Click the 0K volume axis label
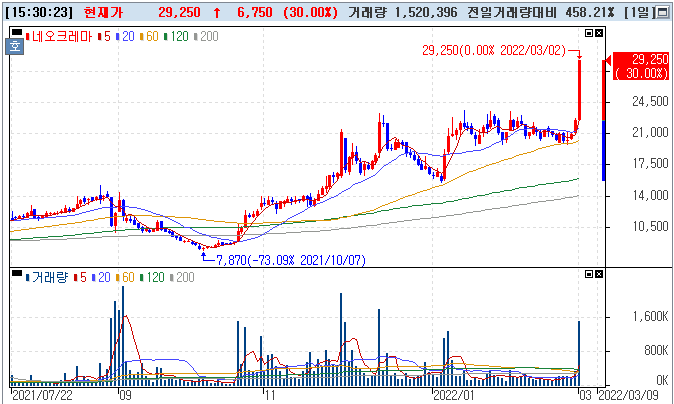Screen dimensions: 674x404 click(662, 381)
